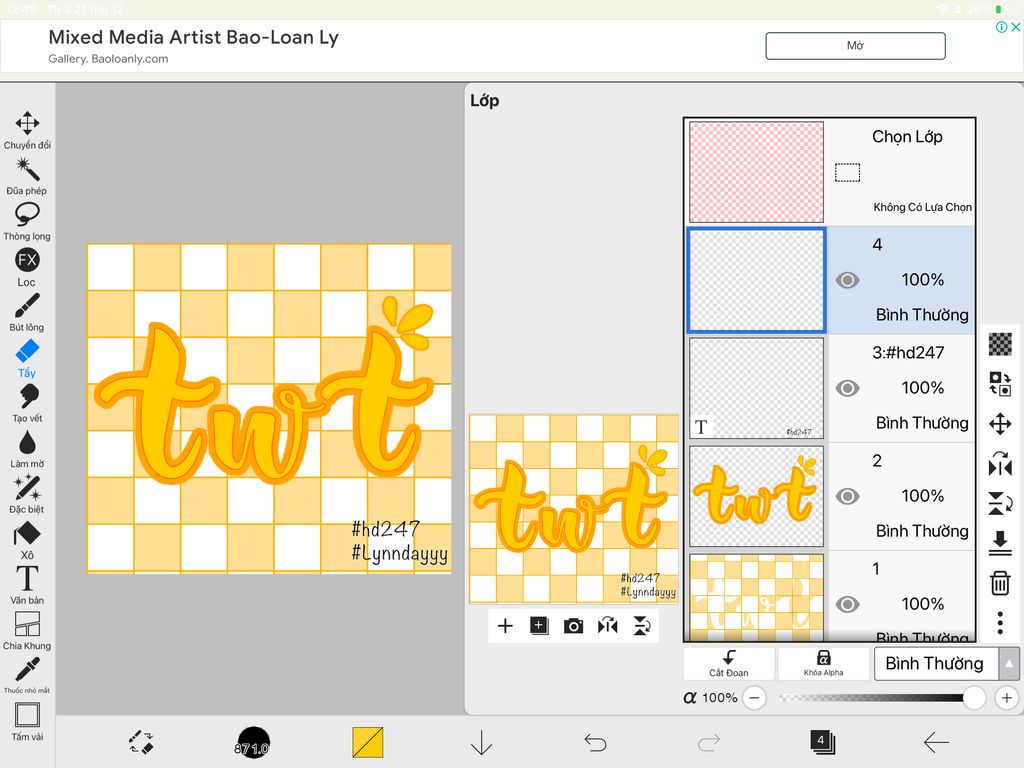Open the Bình Thường blend mode dropdown
The image size is (1024, 768).
935,664
